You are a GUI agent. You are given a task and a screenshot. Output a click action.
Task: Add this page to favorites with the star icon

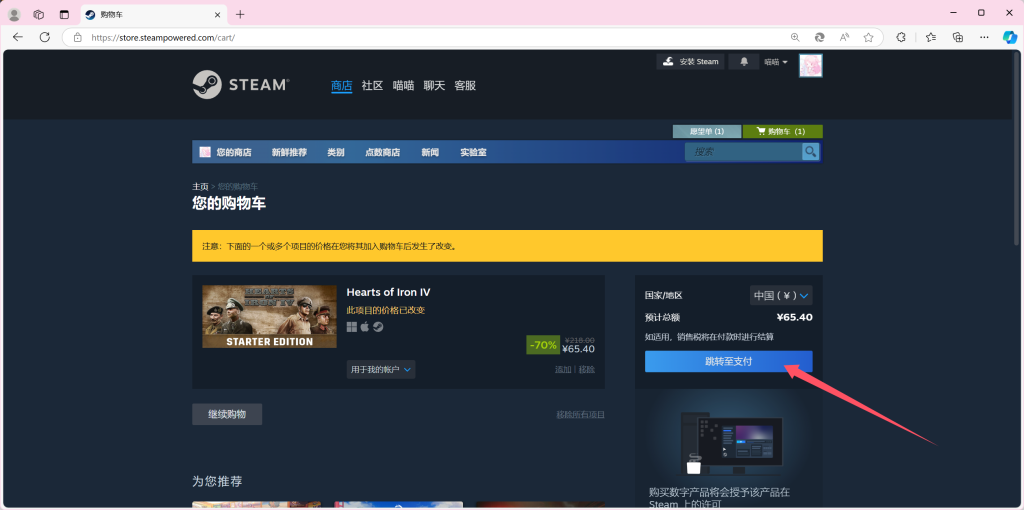(868, 37)
